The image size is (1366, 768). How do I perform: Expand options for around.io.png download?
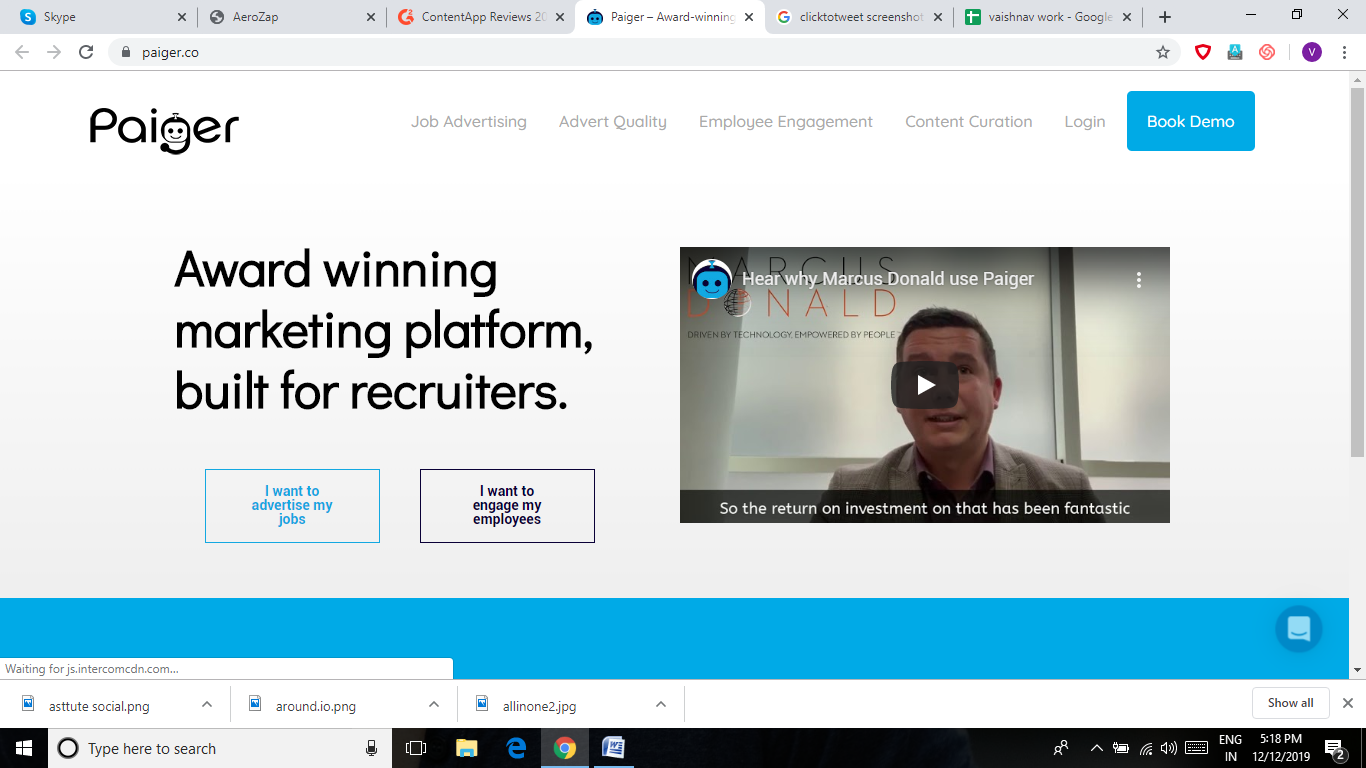(x=434, y=704)
